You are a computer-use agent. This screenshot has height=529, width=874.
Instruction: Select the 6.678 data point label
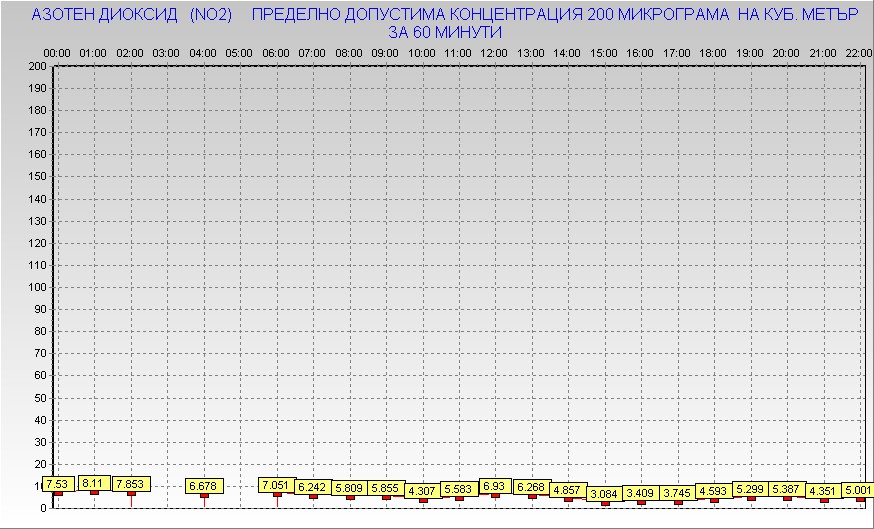click(x=204, y=486)
